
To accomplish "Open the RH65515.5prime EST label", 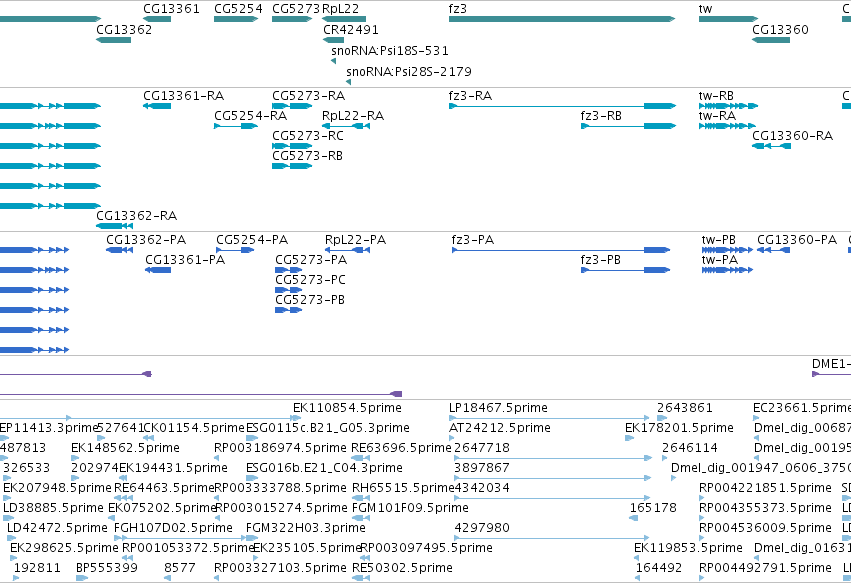I will (x=403, y=488).
